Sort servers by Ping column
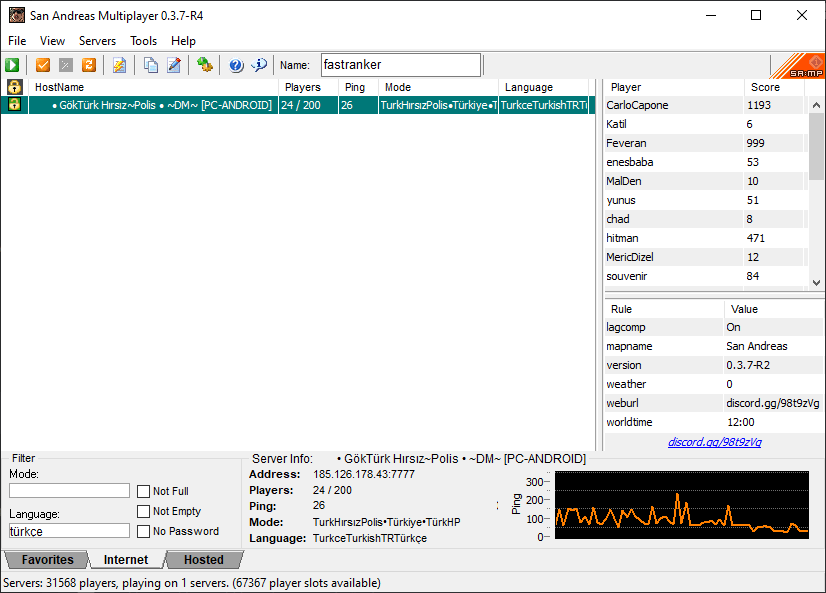This screenshot has height=593, width=826. (x=358, y=87)
